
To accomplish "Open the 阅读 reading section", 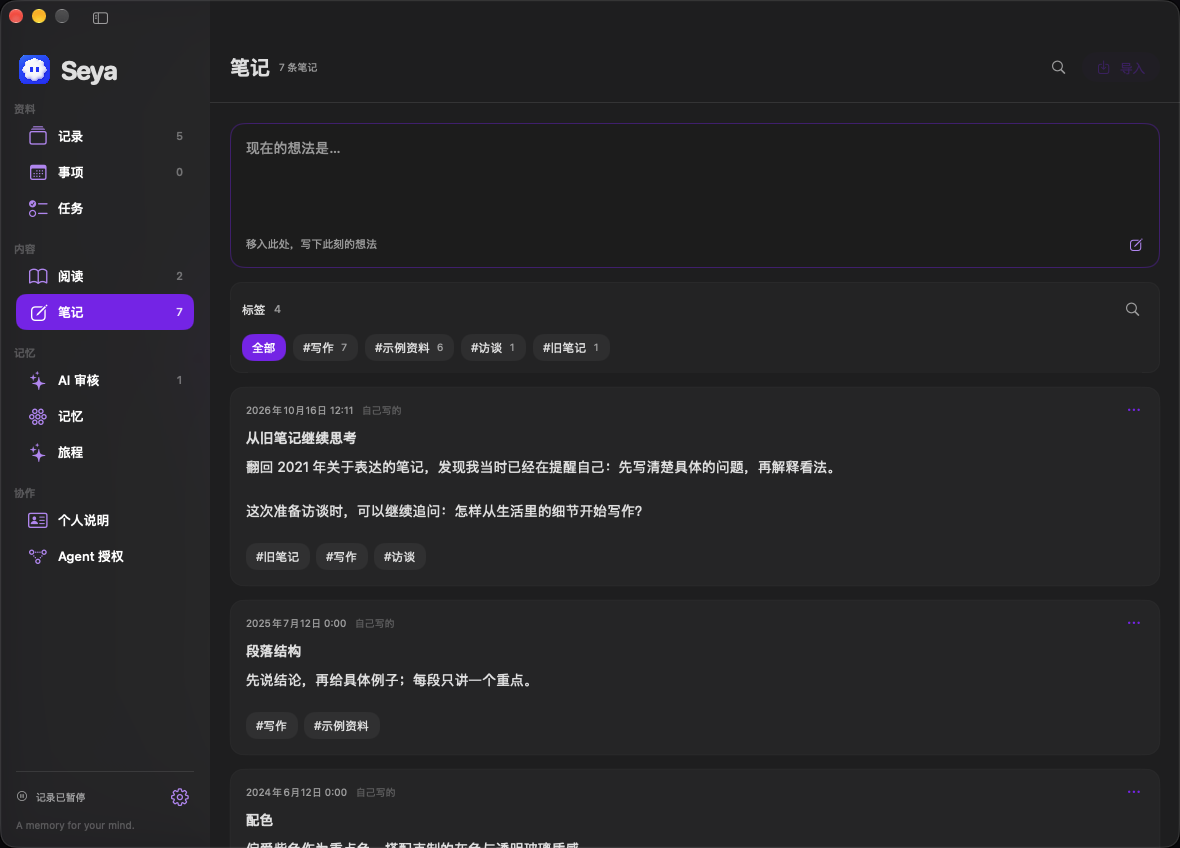I will click(105, 276).
